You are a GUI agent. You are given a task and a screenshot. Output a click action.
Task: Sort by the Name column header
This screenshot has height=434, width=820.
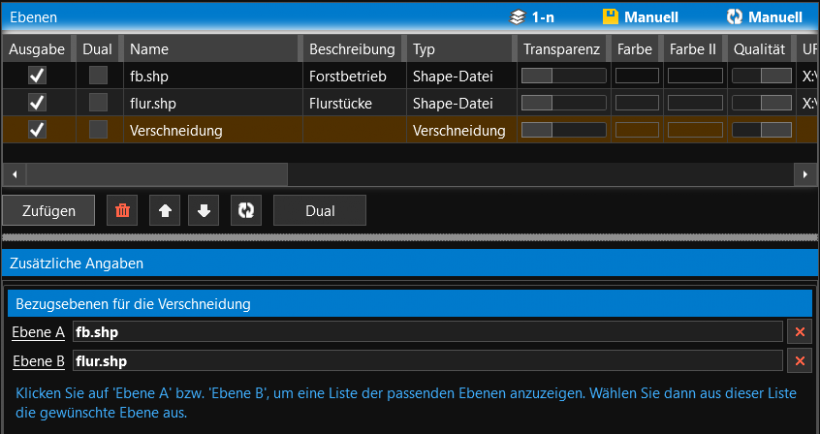coord(149,48)
